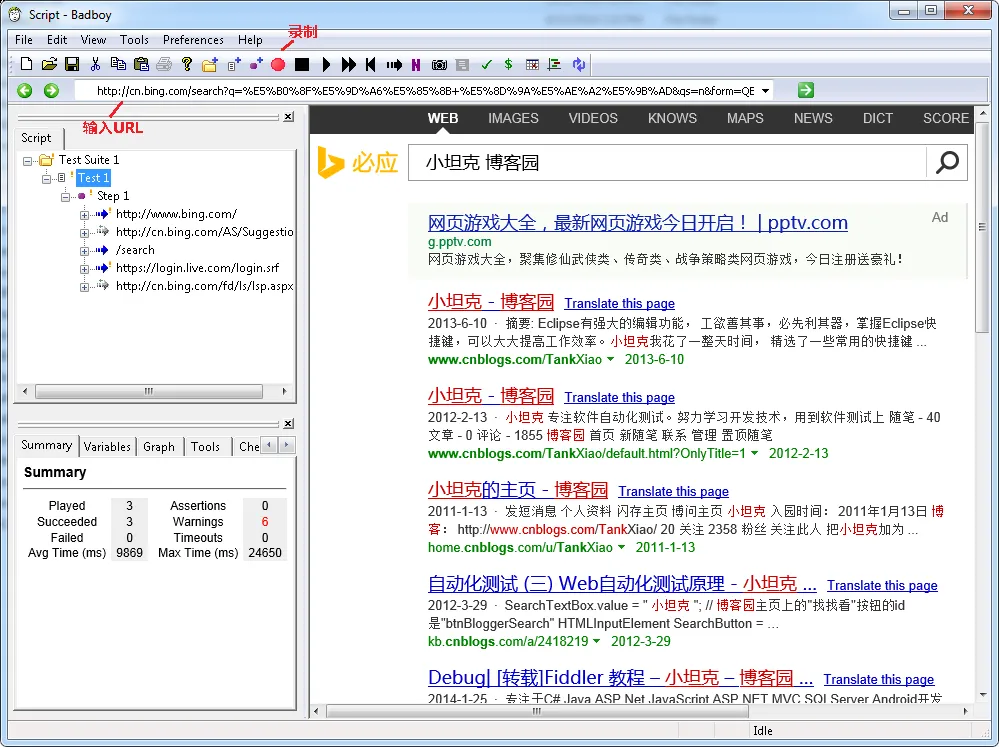Open the Preferences menu
Viewport: 999px width, 747px height.
(193, 40)
